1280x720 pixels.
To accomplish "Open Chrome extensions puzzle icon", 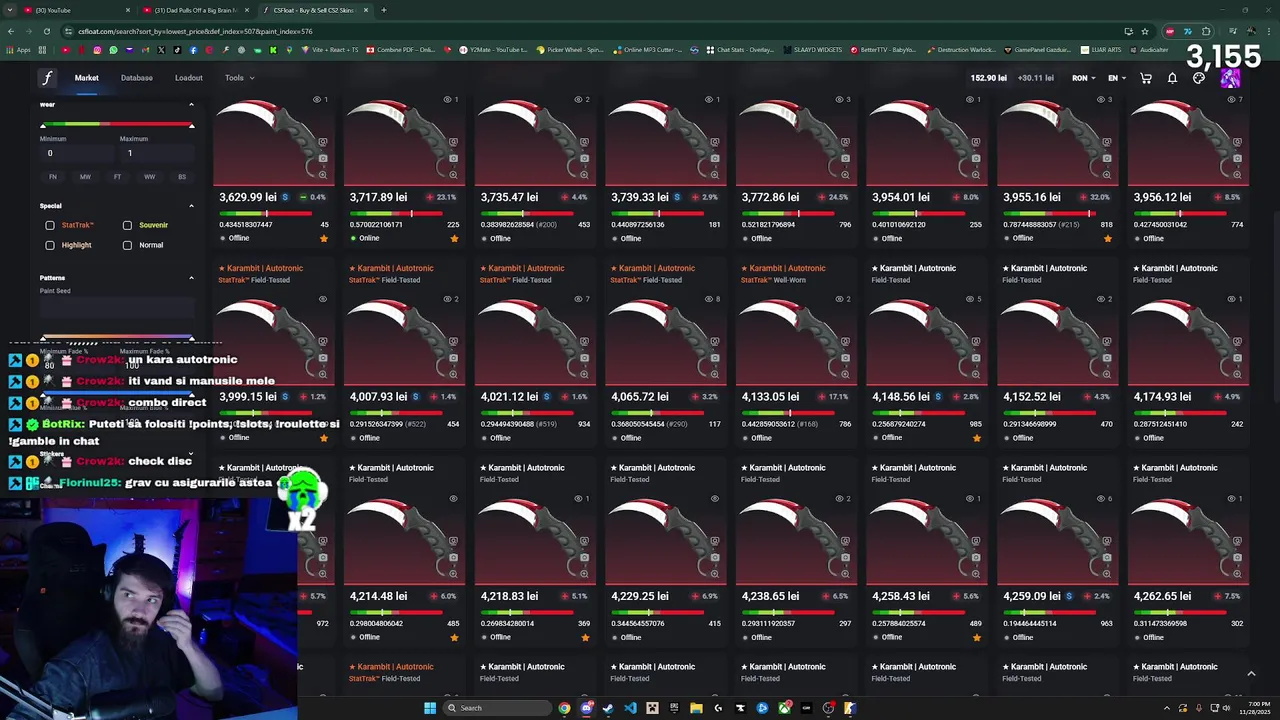I will tap(1206, 31).
